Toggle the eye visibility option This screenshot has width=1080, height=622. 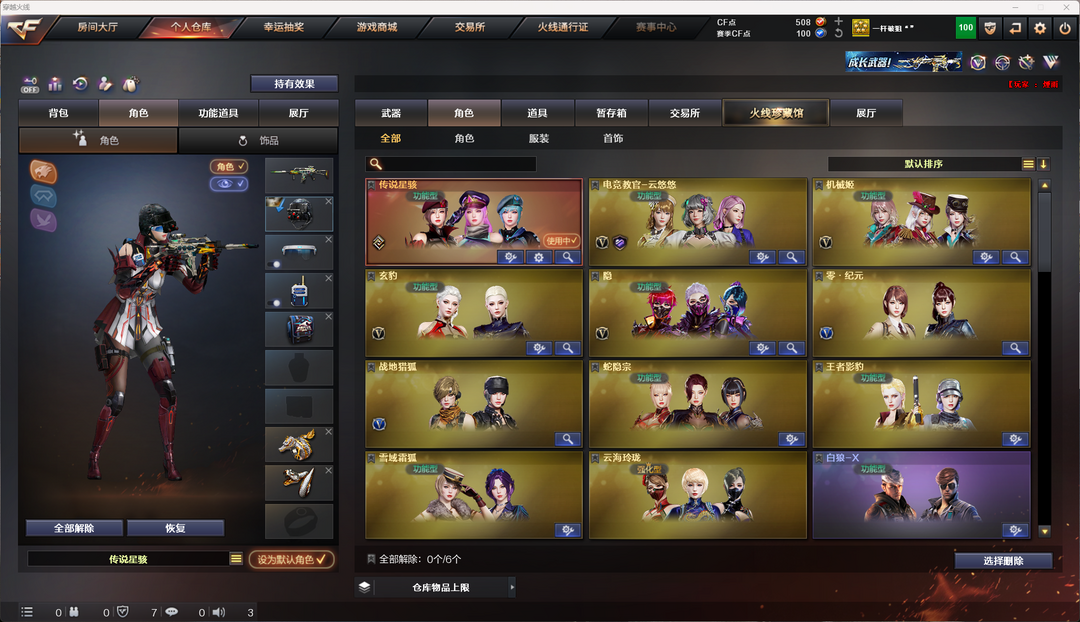[229, 184]
